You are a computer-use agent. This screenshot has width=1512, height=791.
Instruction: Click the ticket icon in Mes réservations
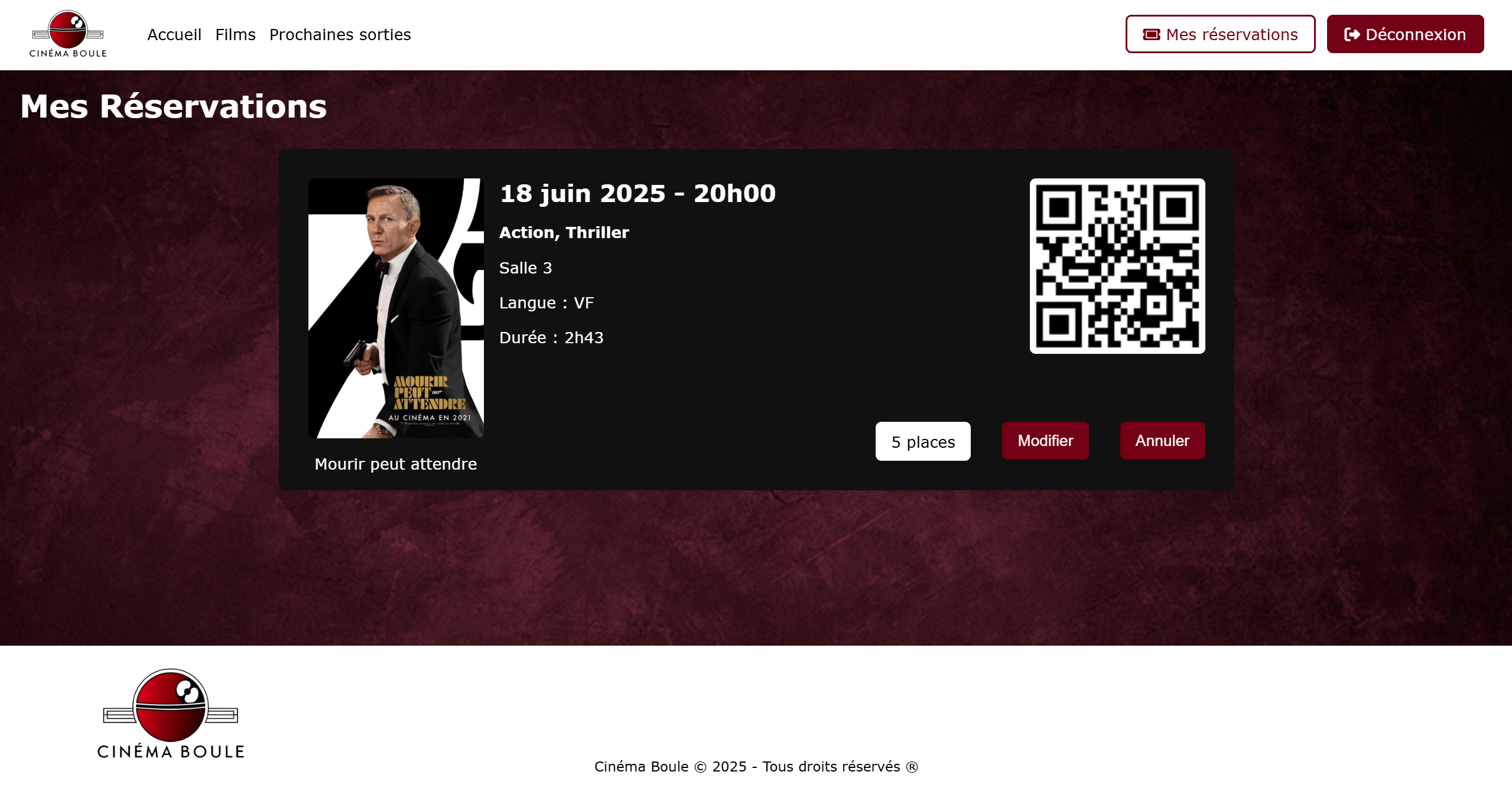[x=1151, y=34]
